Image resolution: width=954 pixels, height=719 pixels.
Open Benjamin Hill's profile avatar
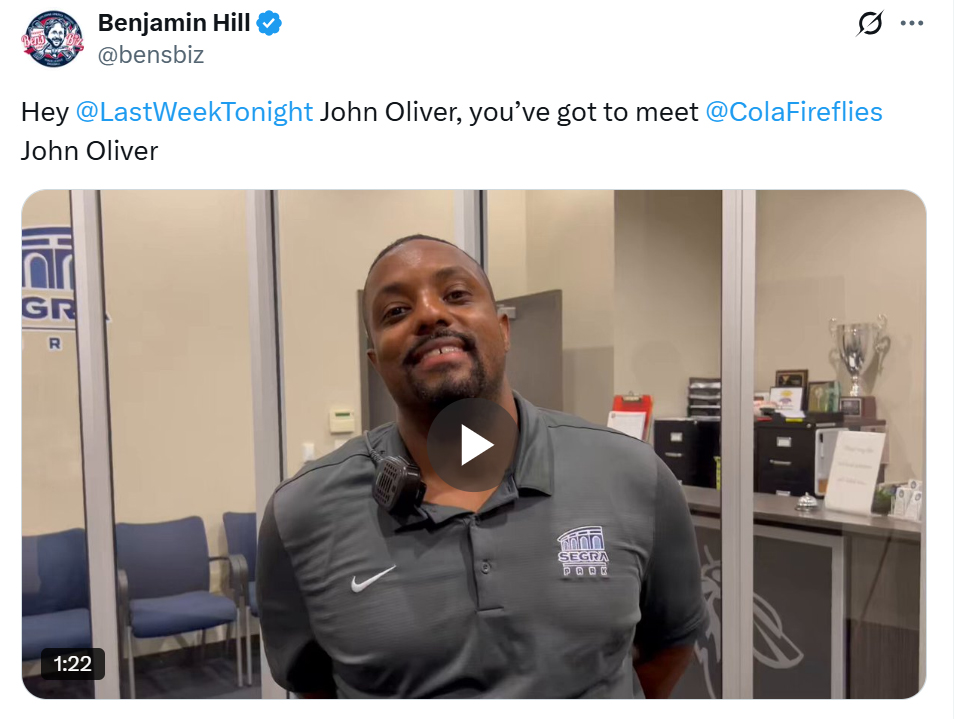[x=52, y=38]
